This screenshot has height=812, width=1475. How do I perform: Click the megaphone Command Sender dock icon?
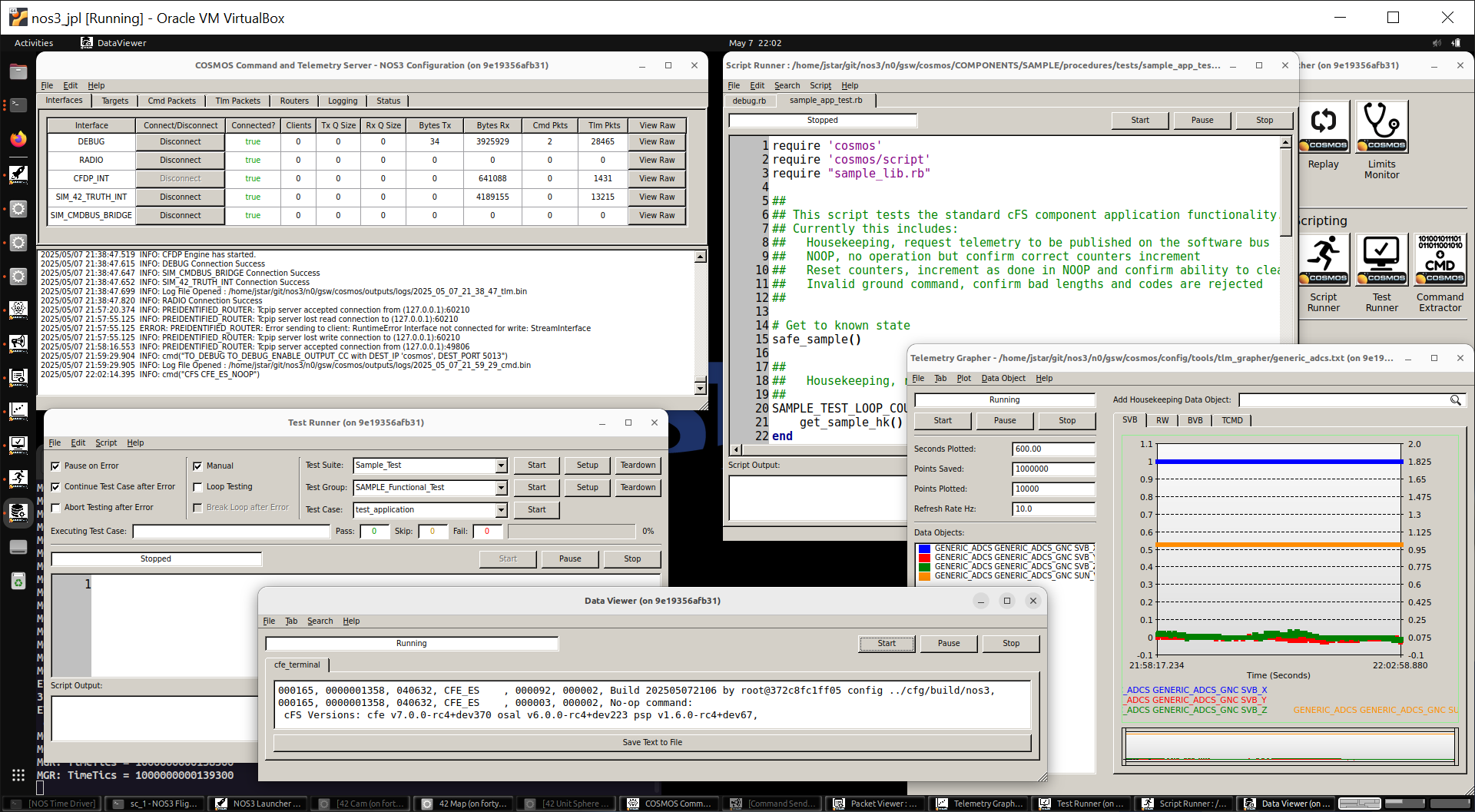[x=18, y=343]
